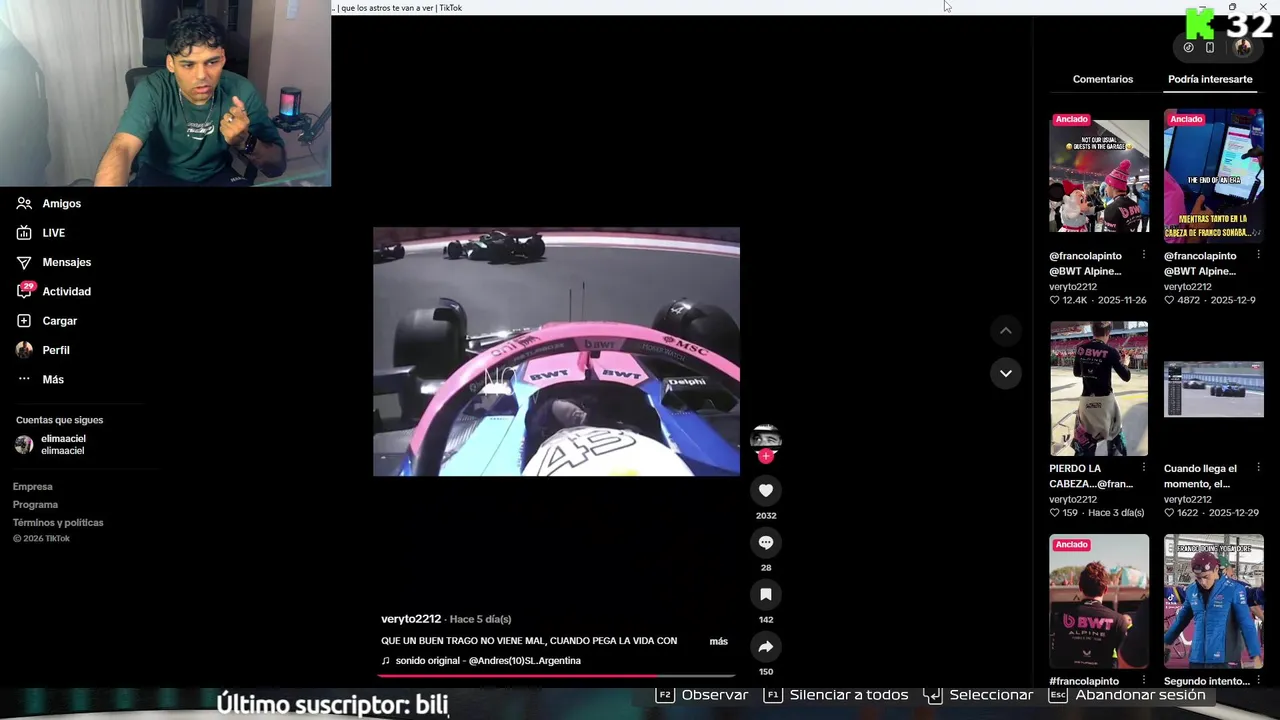
Task: Open the pinned 'End of an era' thumbnail
Action: click(x=1214, y=176)
